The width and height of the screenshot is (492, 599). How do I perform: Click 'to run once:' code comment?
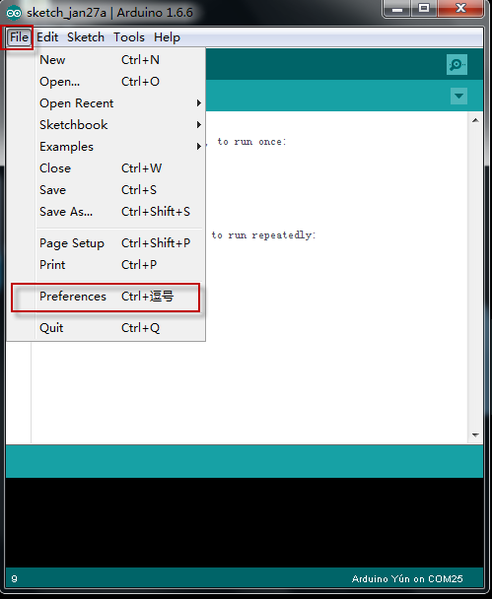252,142
